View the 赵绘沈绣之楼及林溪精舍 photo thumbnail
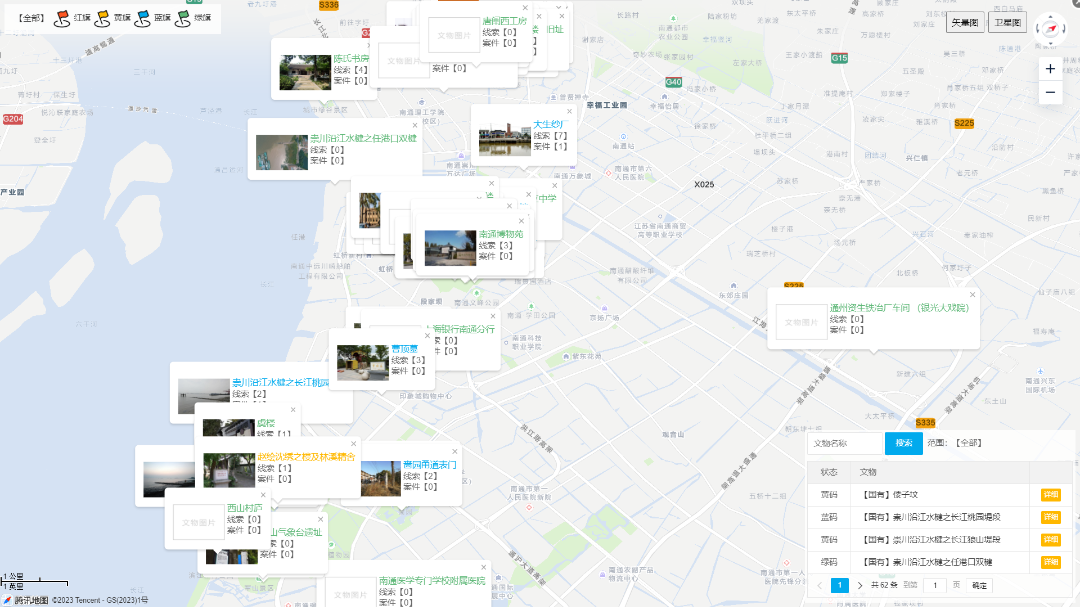Viewport: 1080px width, 607px height. coord(229,471)
